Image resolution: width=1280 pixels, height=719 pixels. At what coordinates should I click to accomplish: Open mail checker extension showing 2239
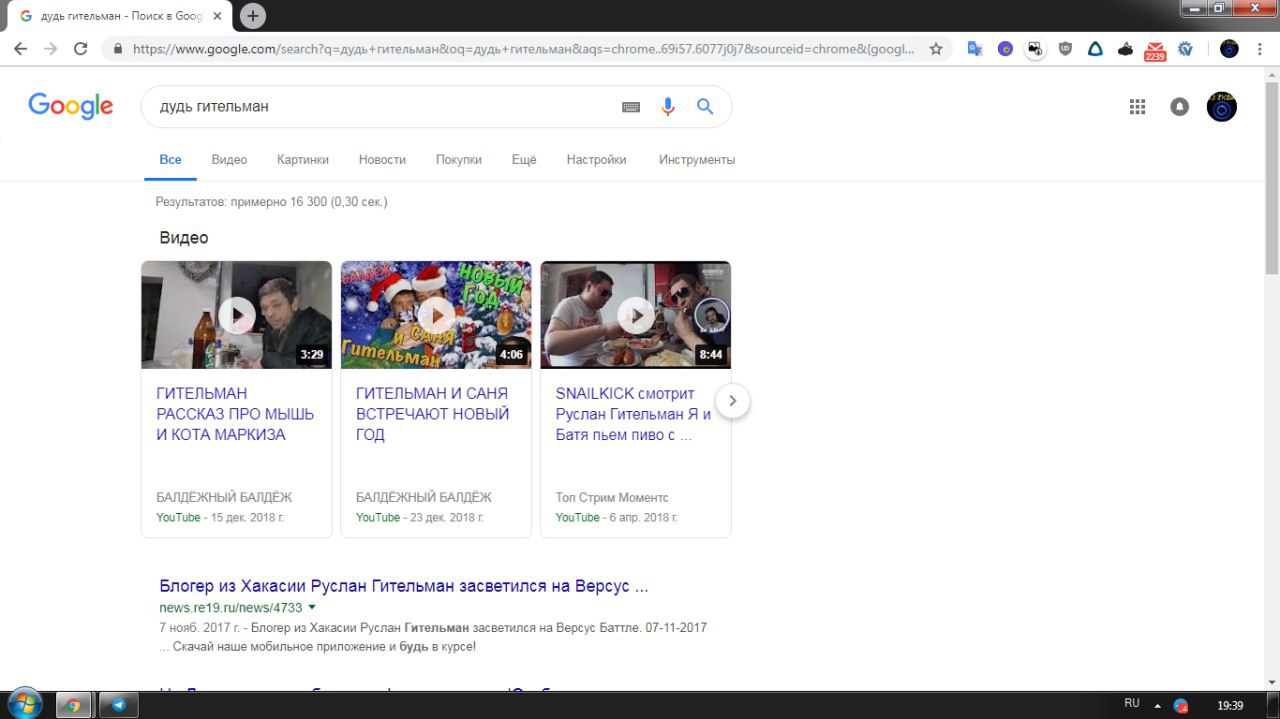1155,50
